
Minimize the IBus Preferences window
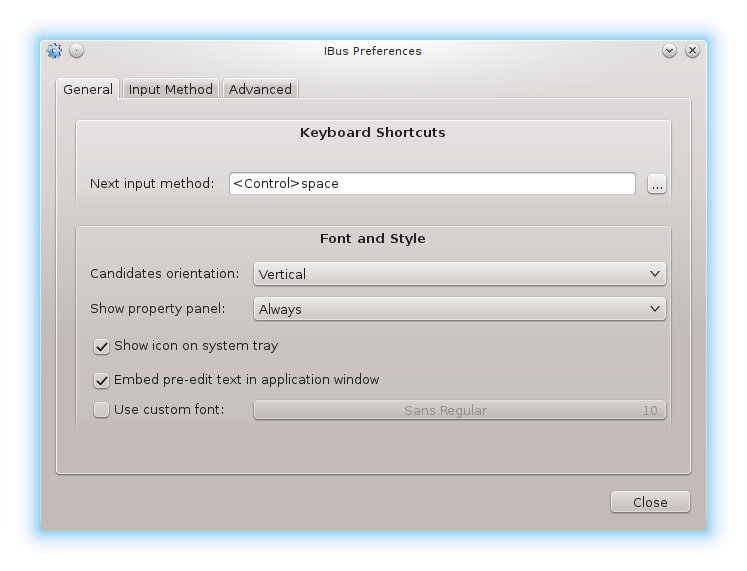(669, 50)
